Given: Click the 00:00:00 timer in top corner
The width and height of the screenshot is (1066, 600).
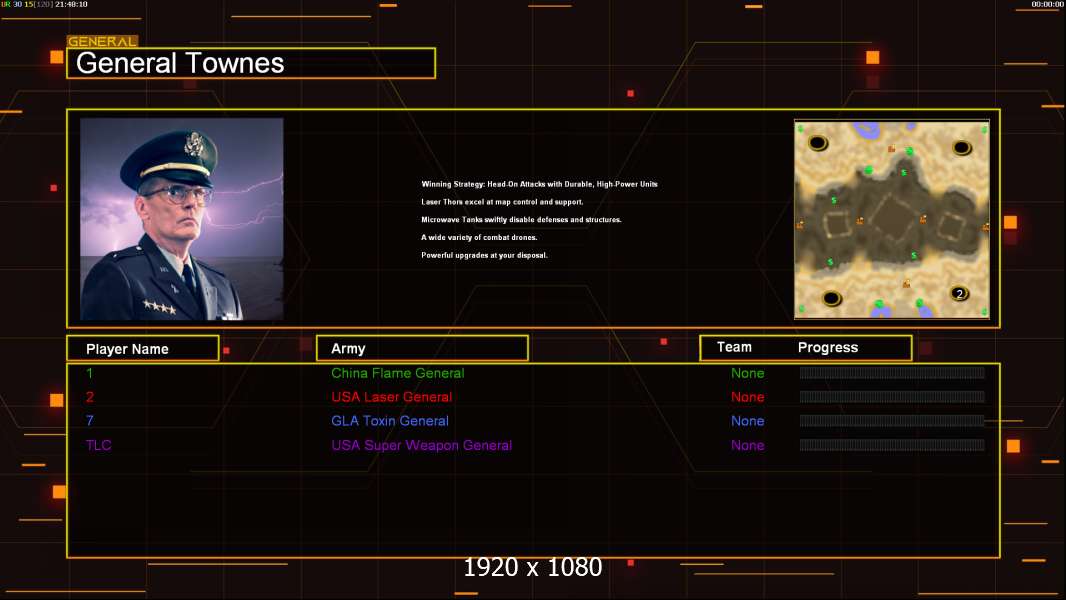Looking at the screenshot, I should point(1047,4).
